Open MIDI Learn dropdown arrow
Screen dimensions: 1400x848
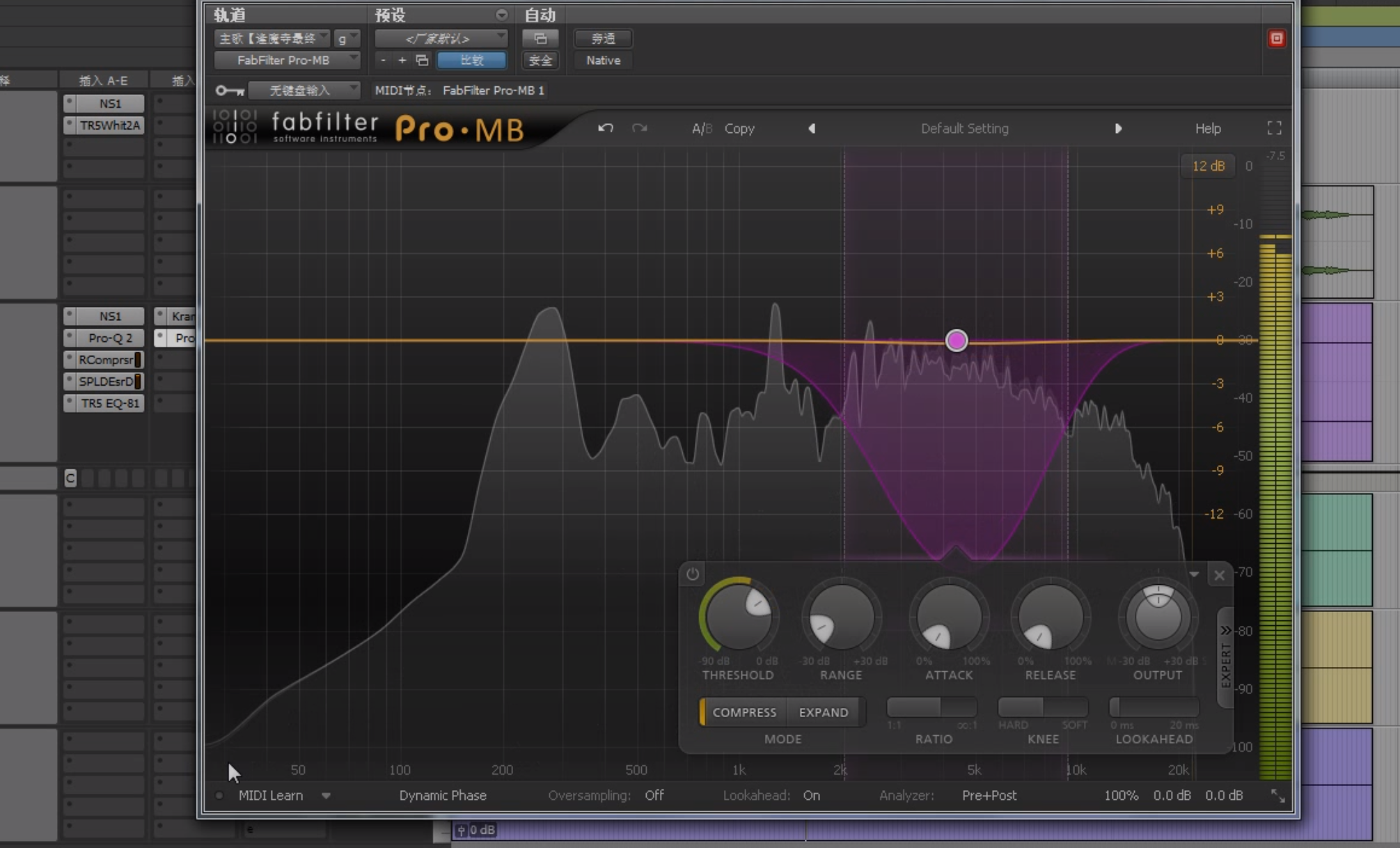pyautogui.click(x=326, y=796)
